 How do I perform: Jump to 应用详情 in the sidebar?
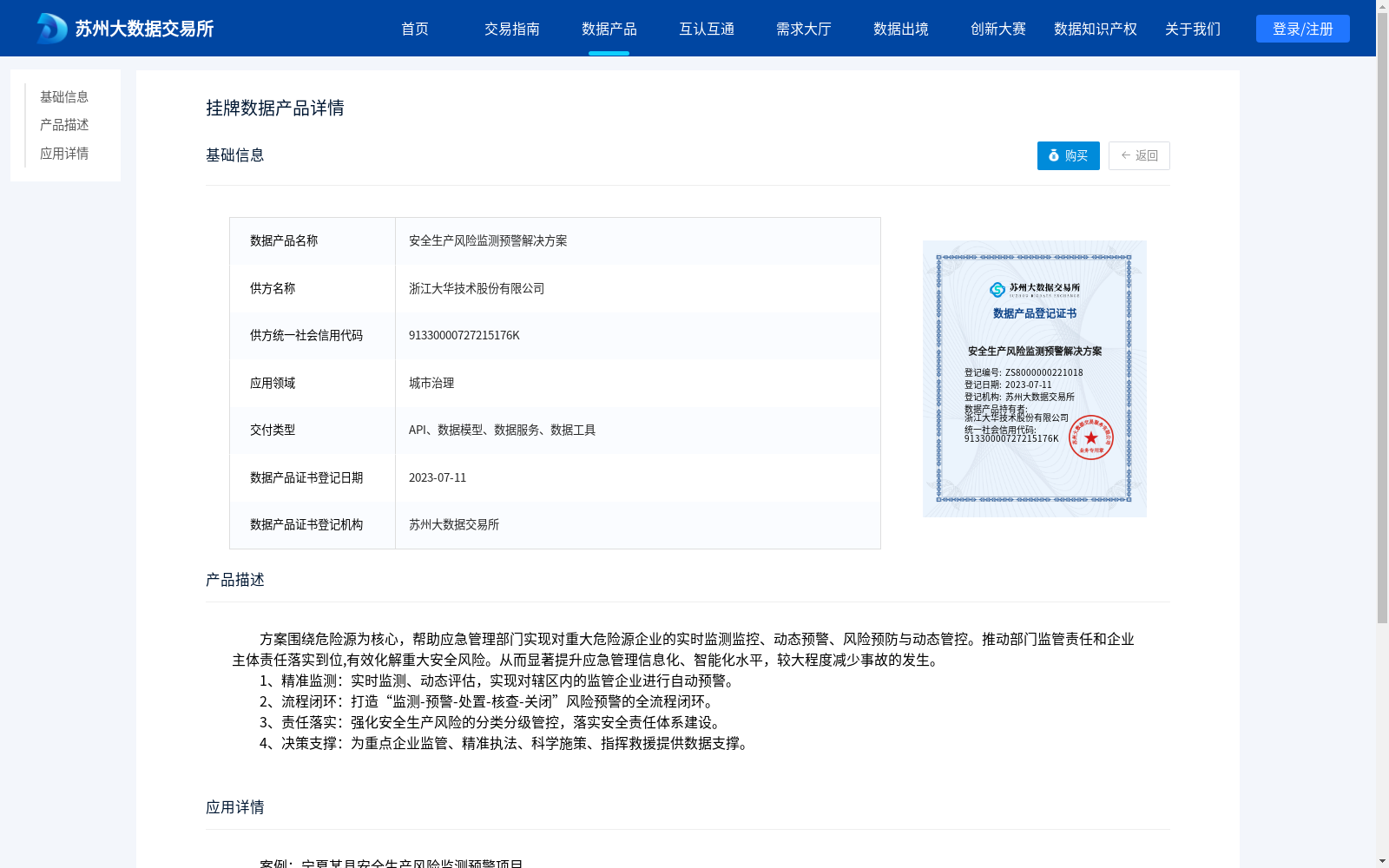coord(64,154)
